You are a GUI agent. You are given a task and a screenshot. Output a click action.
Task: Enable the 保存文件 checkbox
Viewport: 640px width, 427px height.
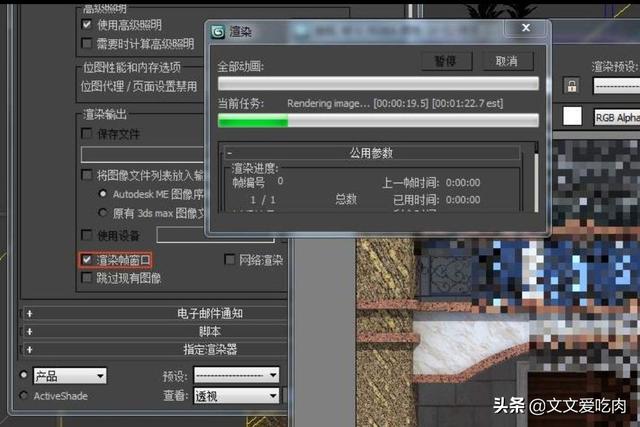pyautogui.click(x=87, y=133)
